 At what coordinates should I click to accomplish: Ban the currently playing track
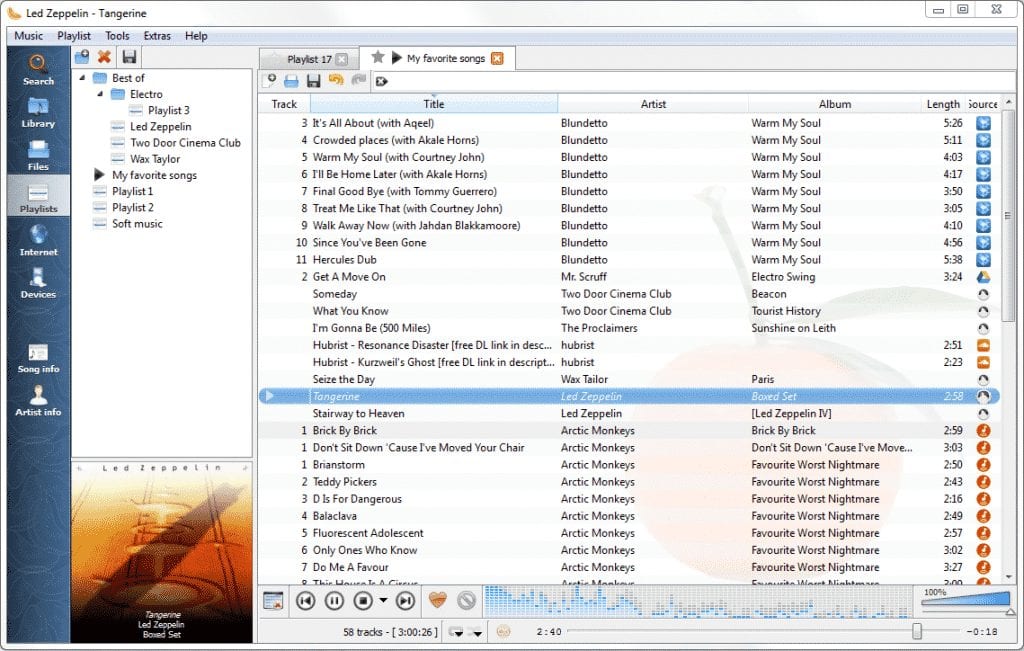click(x=467, y=600)
